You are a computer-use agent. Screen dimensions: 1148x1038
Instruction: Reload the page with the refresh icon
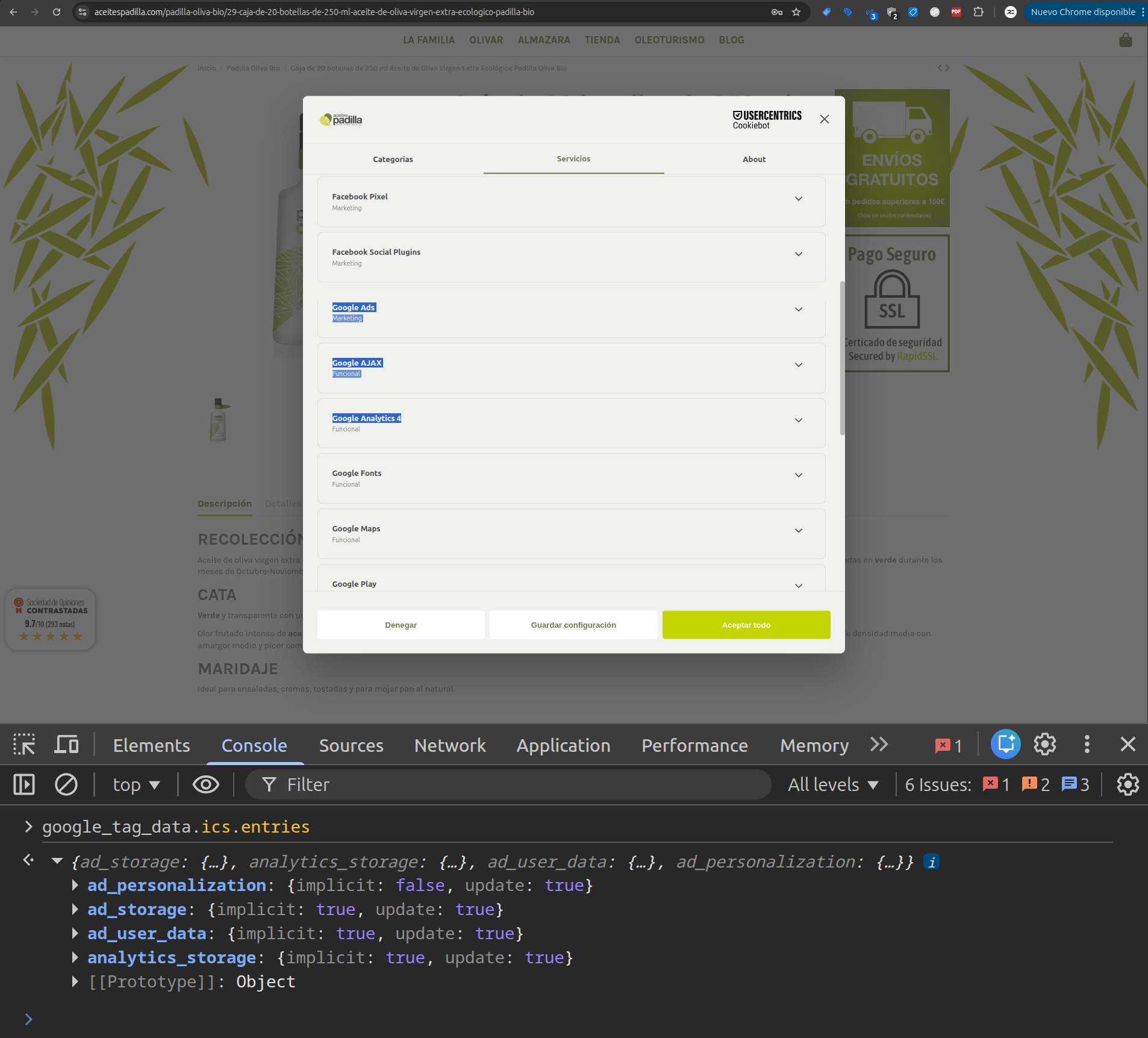point(57,12)
